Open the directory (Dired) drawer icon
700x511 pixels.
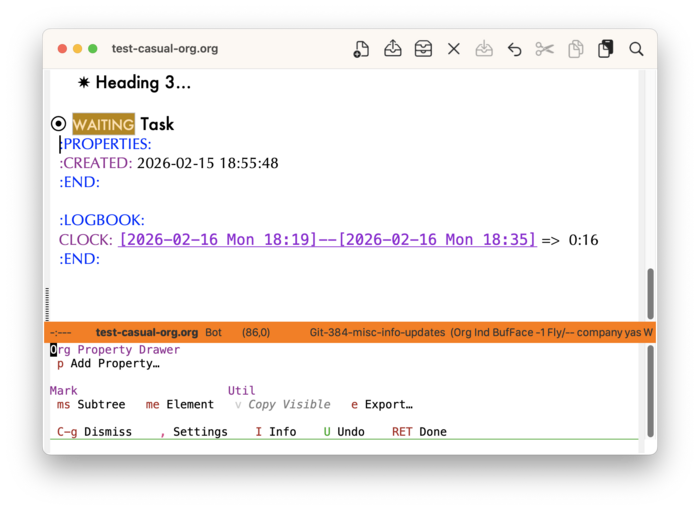tap(423, 49)
